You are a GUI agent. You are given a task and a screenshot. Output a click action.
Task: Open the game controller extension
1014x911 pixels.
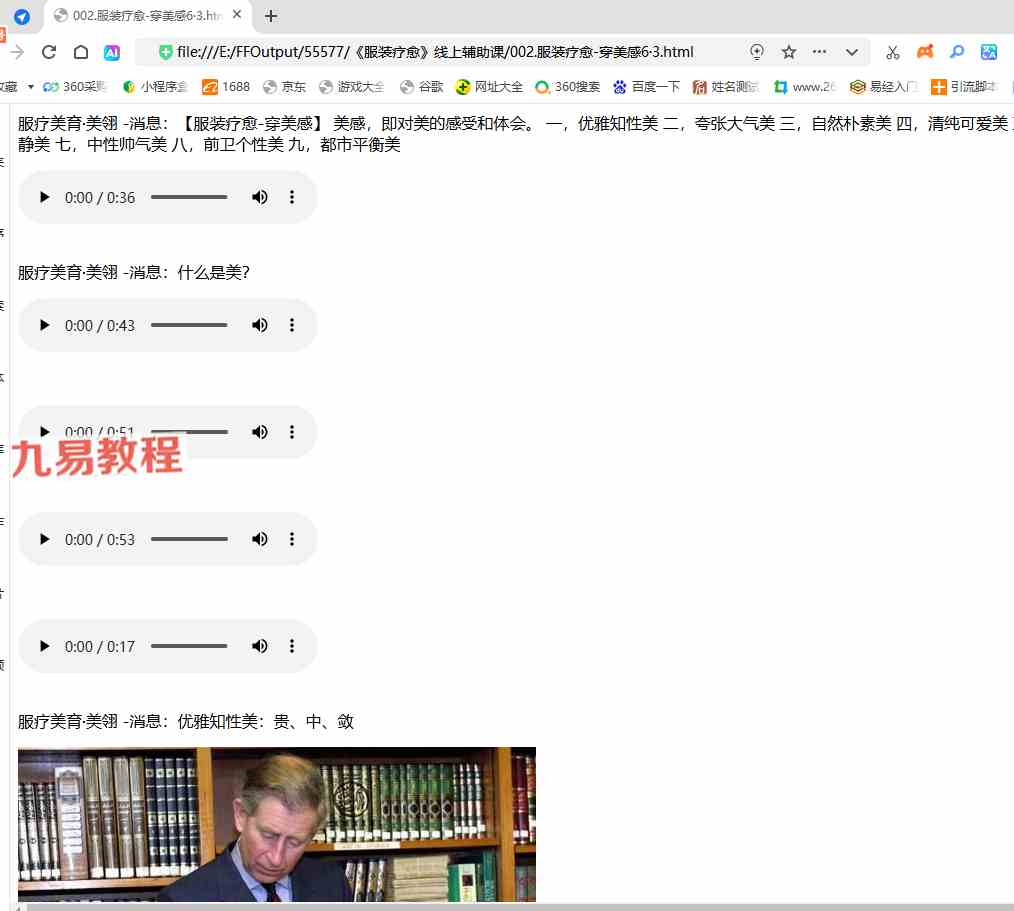[925, 52]
